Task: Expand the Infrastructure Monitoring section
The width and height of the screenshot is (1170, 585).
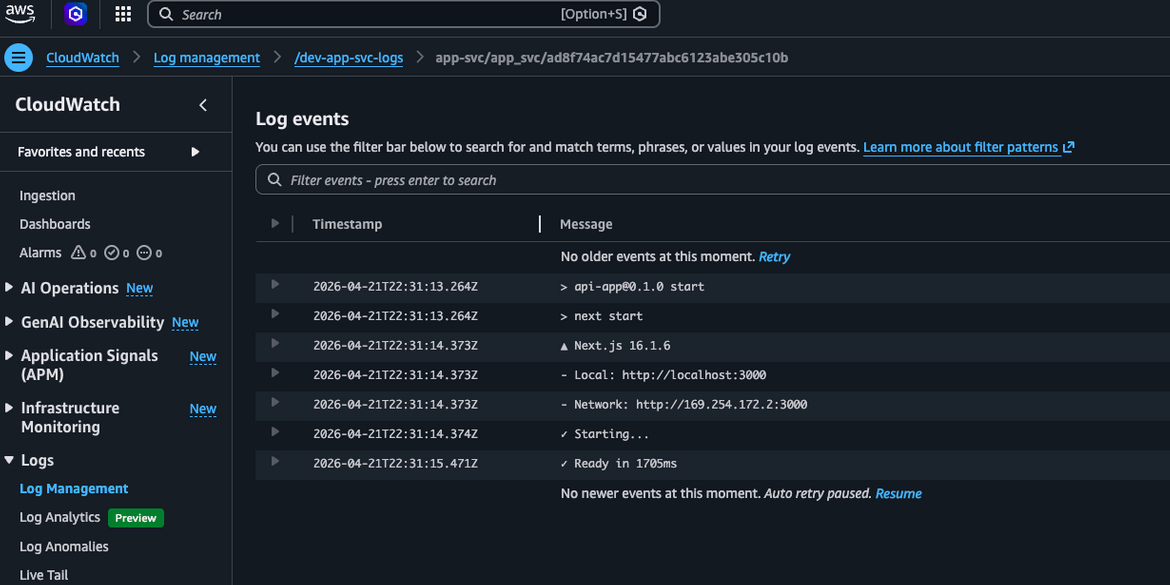Action: (9, 407)
